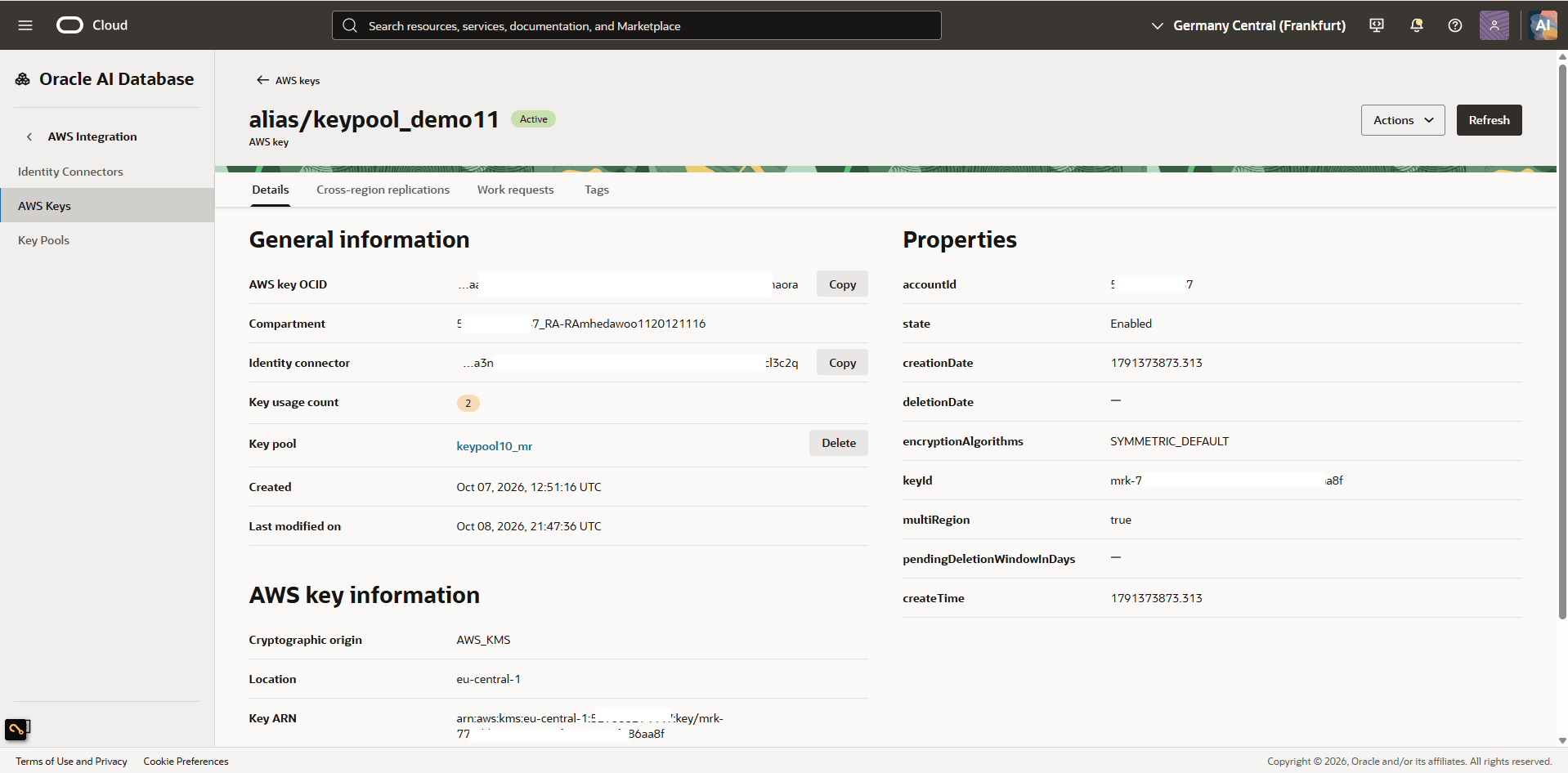Viewport: 1568px width, 773px height.
Task: Open the user profile avatar
Action: 1494,25
